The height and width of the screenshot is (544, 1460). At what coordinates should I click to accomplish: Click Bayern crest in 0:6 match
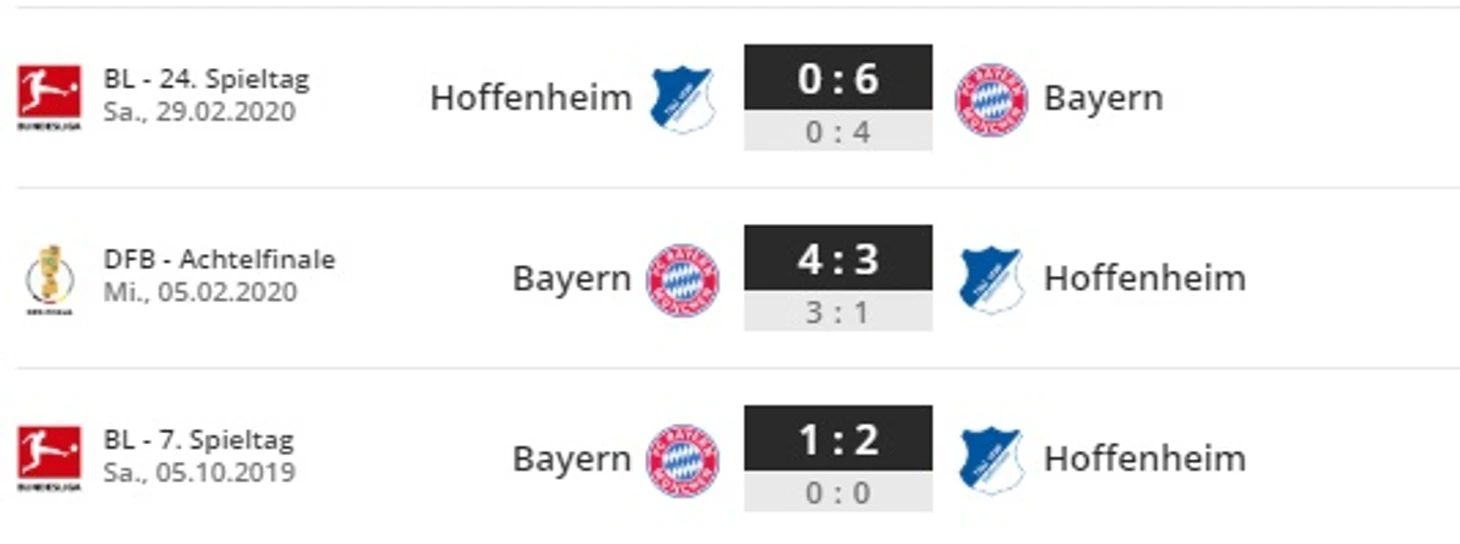pos(991,99)
